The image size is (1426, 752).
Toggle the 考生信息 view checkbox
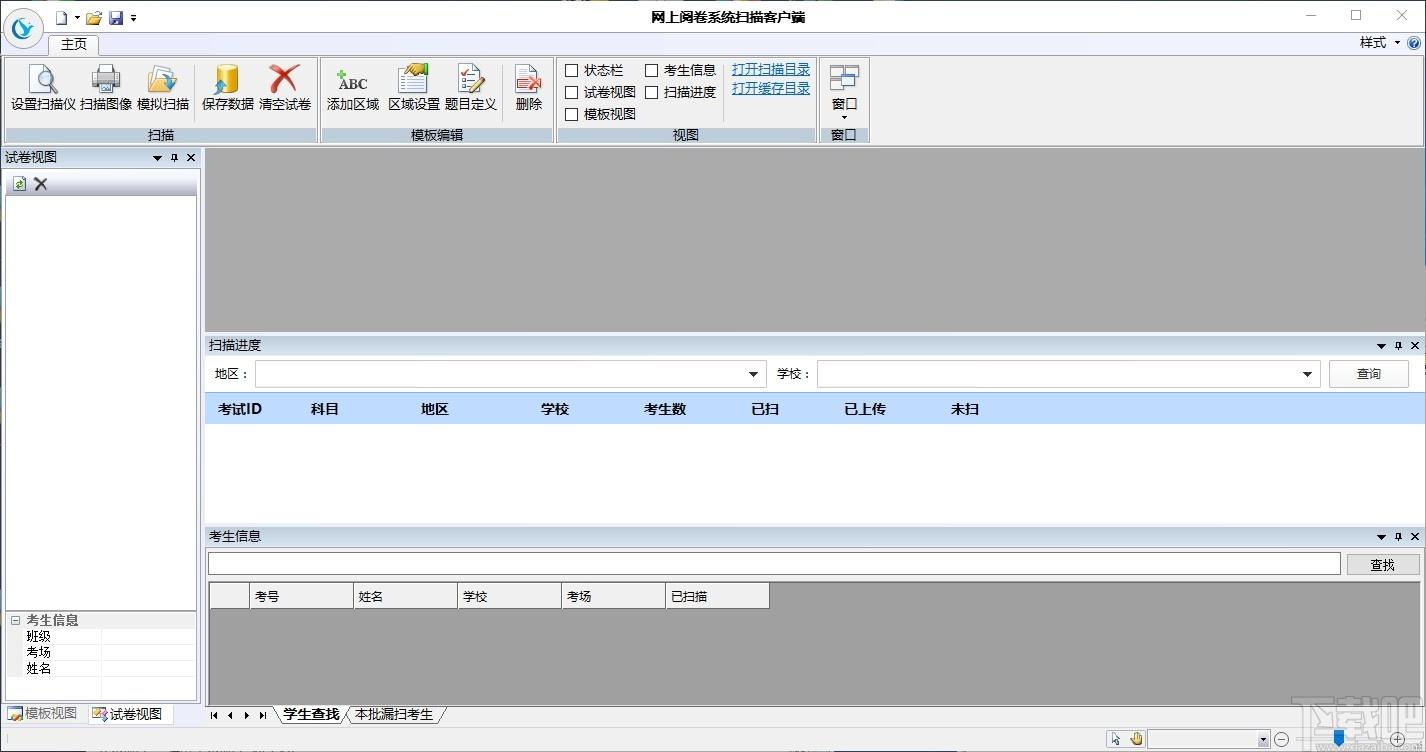[651, 70]
